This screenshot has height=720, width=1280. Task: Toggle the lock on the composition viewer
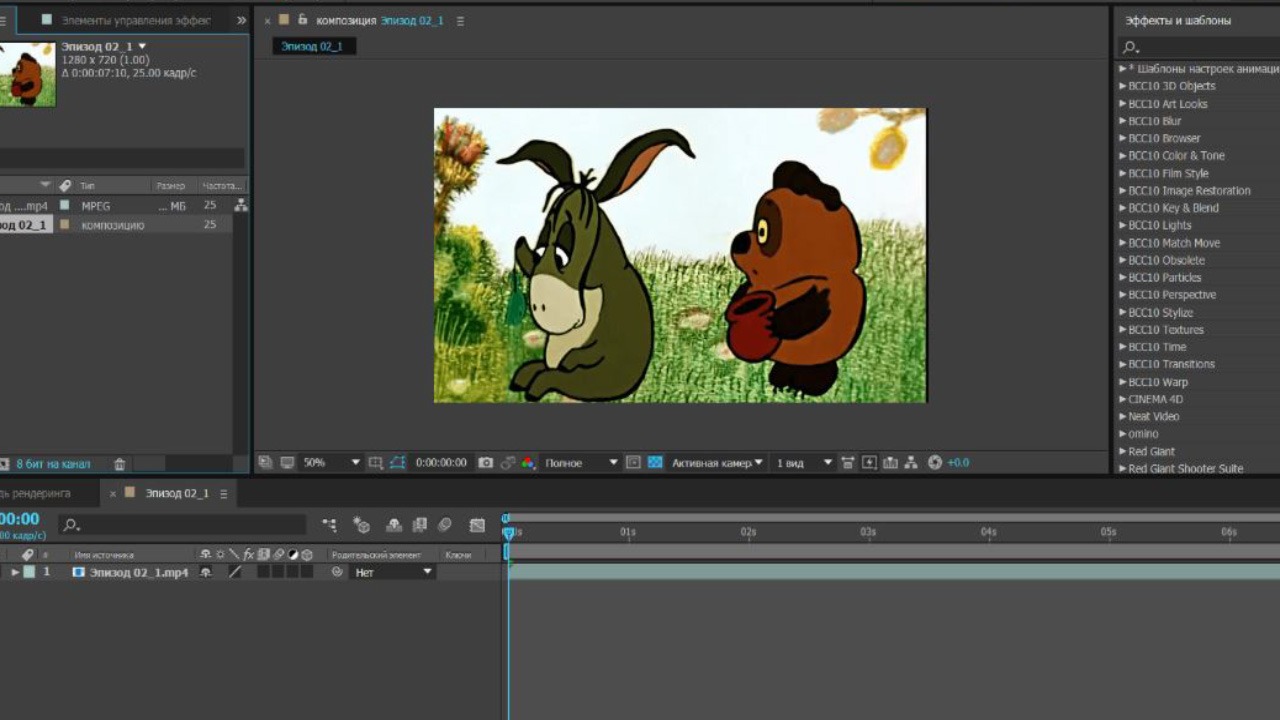(x=303, y=20)
